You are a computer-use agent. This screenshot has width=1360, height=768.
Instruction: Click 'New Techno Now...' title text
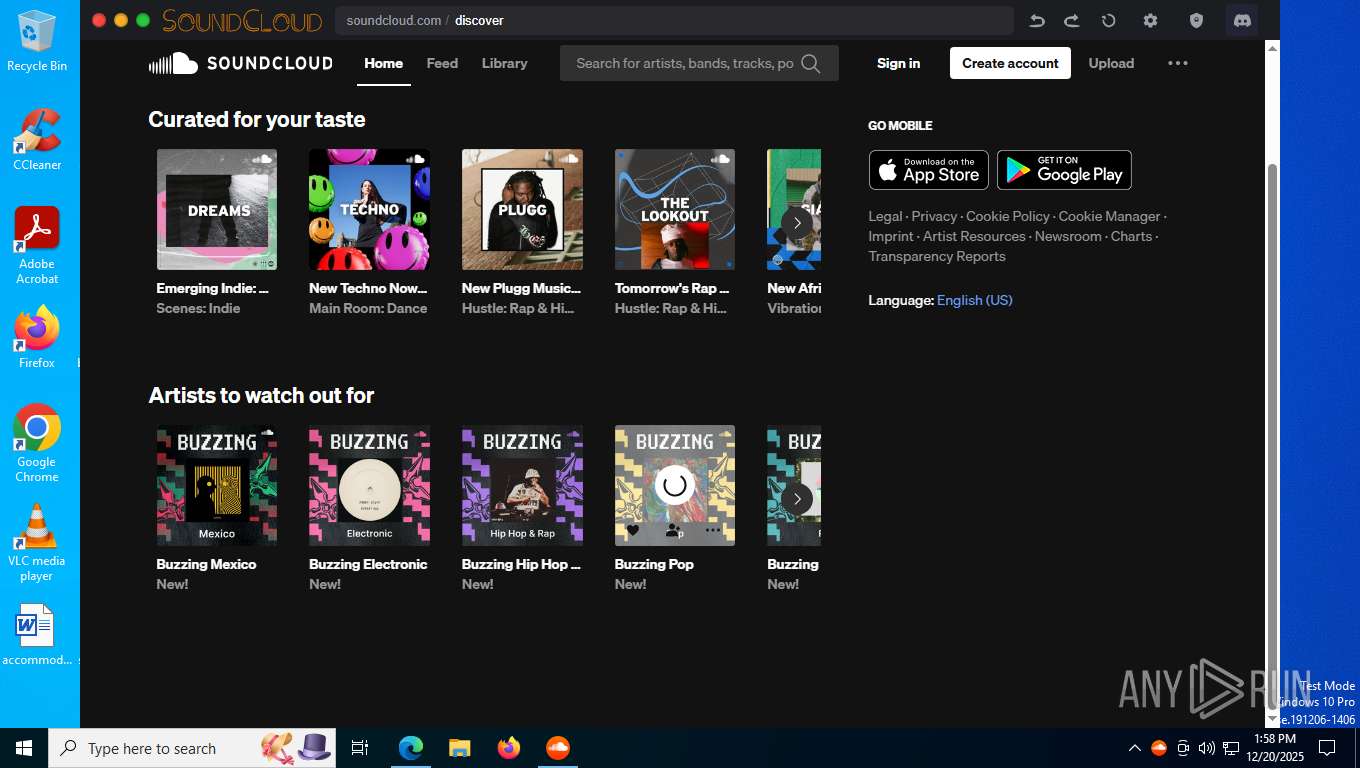[368, 288]
